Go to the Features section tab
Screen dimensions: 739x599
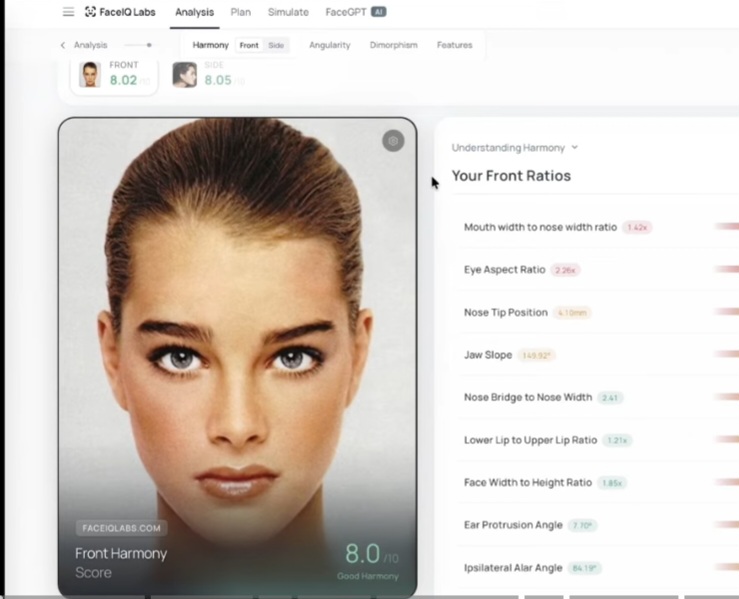[454, 45]
